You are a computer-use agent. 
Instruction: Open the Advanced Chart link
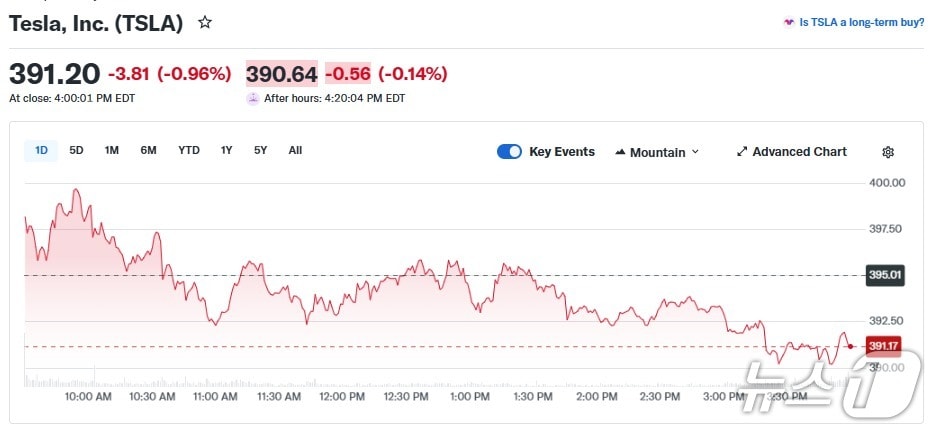click(x=799, y=152)
